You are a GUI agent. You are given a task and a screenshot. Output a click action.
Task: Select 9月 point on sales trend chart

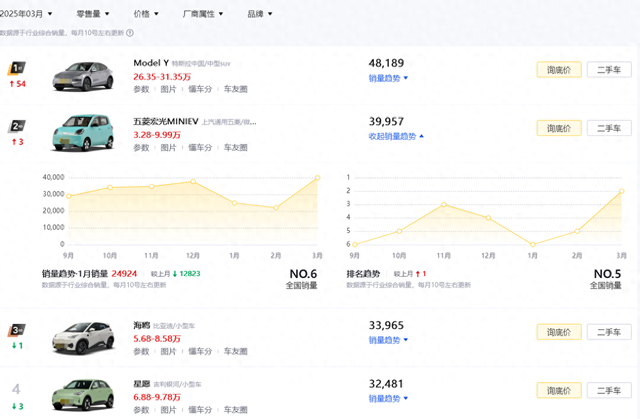pyautogui.click(x=69, y=196)
